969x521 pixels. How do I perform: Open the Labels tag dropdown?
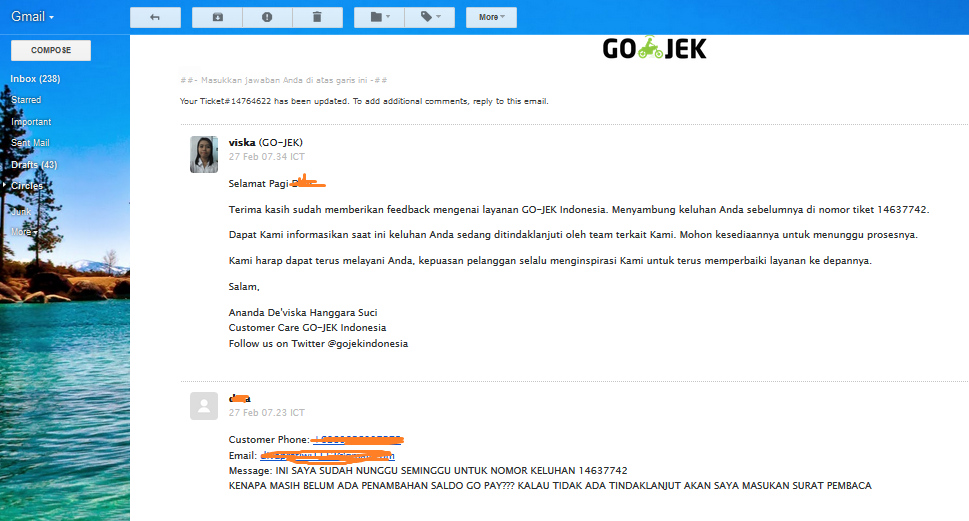pos(430,17)
